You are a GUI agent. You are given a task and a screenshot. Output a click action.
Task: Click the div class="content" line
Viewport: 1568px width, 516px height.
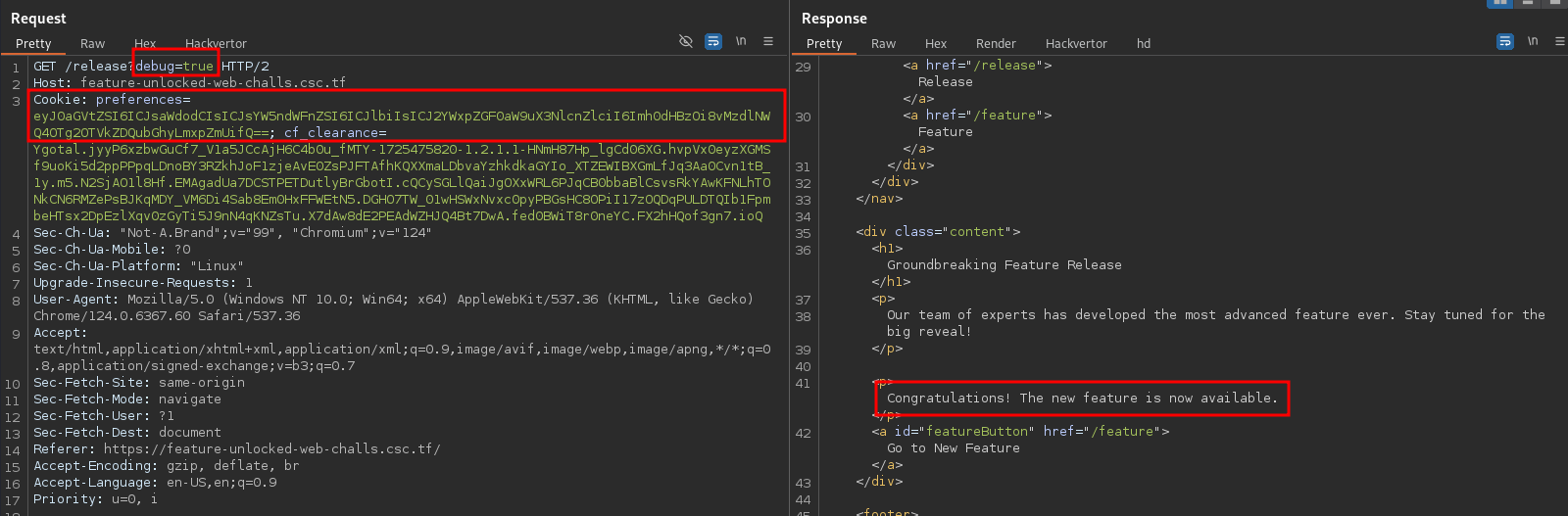938,232
